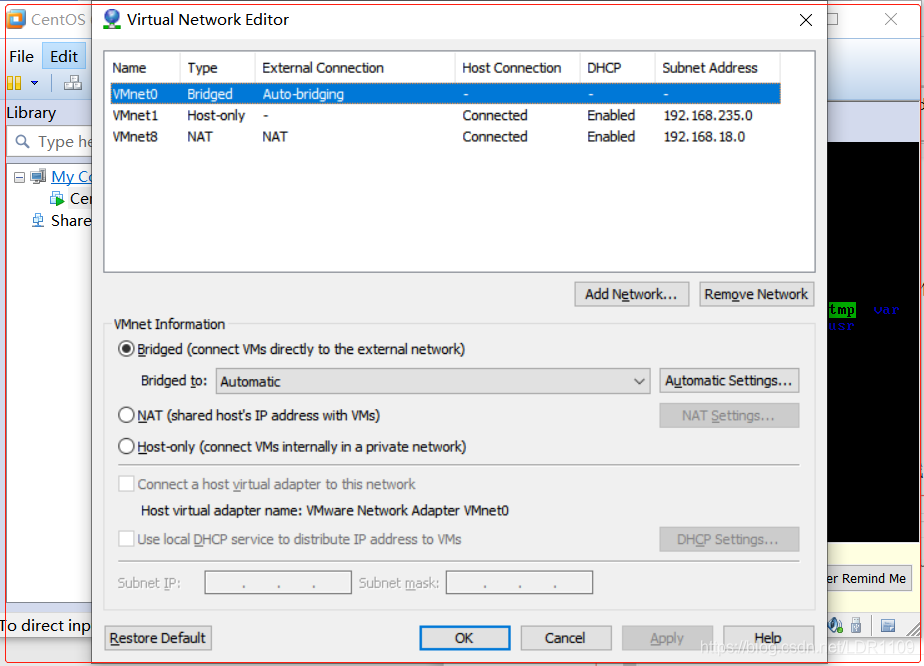Viewport: 924px width, 666px height.
Task: Click the pause virtual machine icon
Action: [x=14, y=83]
